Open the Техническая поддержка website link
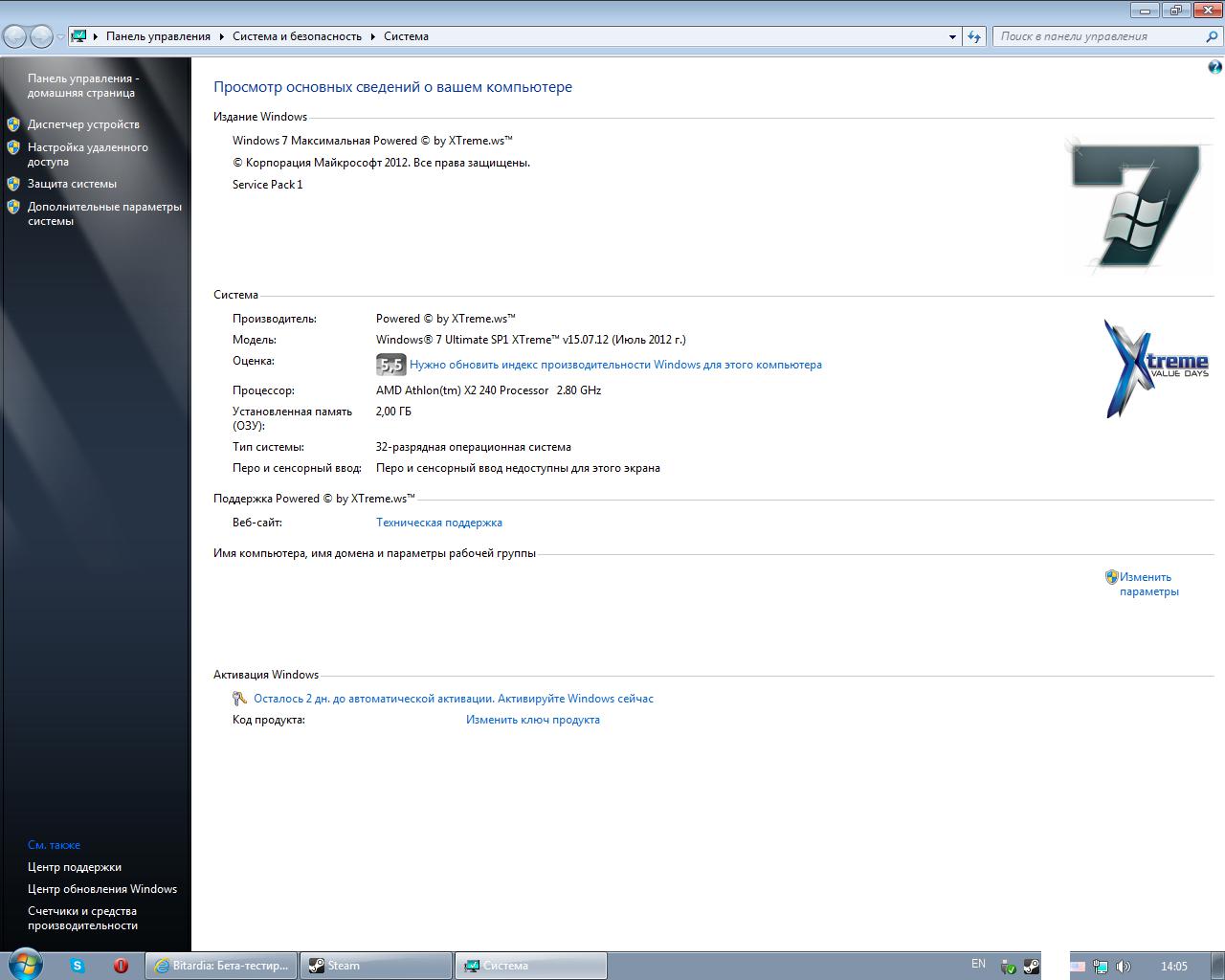 [x=439, y=523]
